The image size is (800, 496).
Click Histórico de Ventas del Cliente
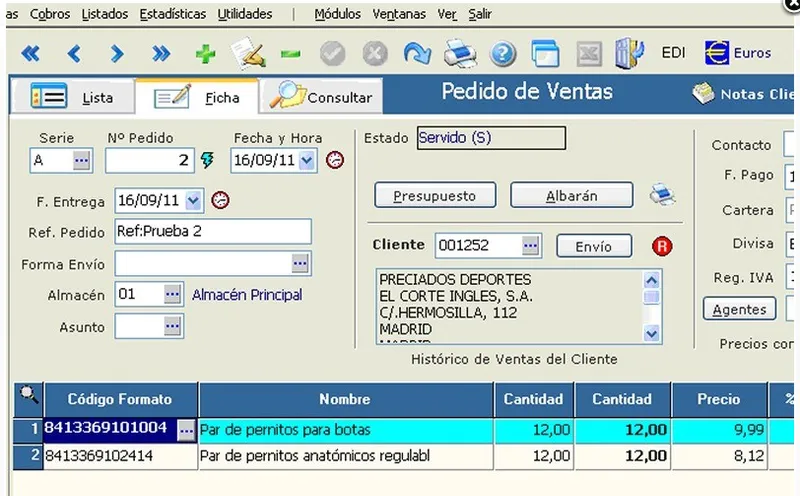point(514,359)
